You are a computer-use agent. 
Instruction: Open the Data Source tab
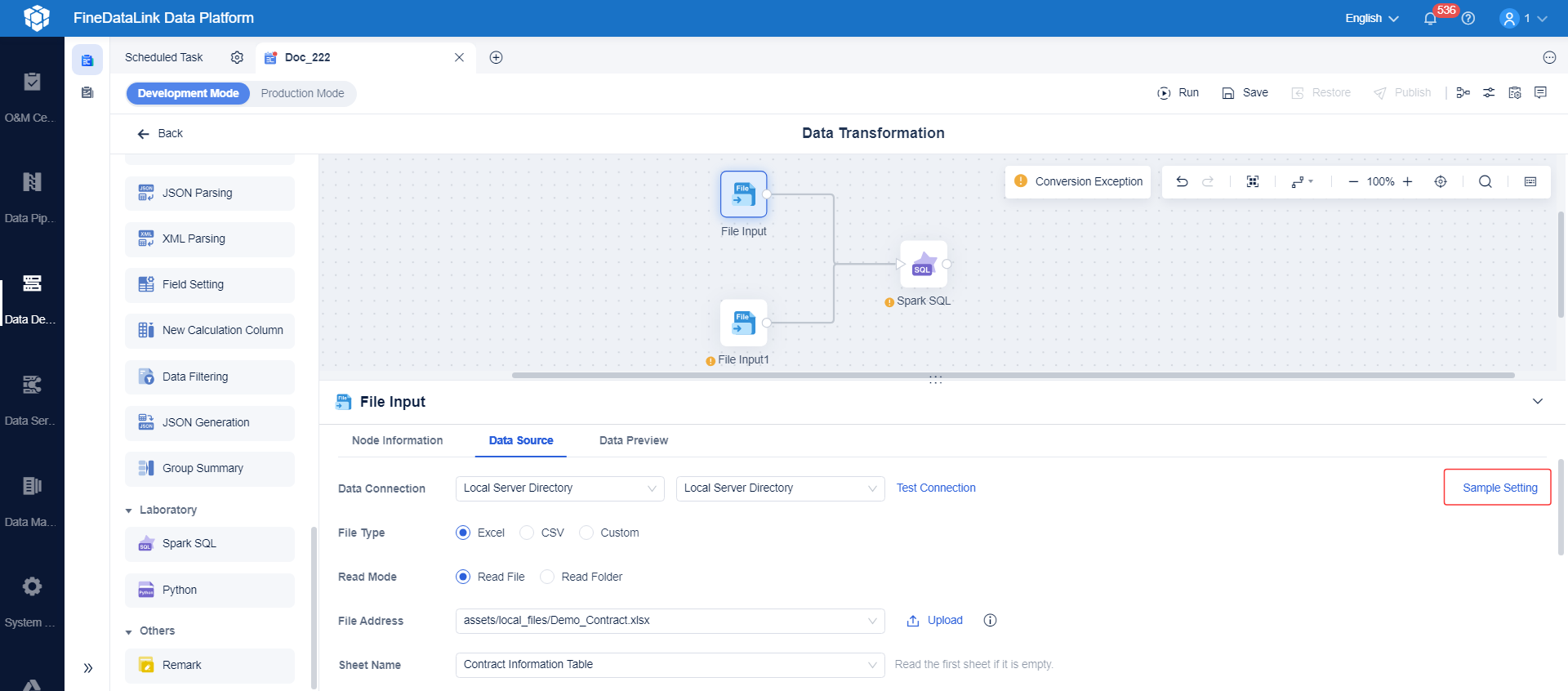pyautogui.click(x=521, y=440)
